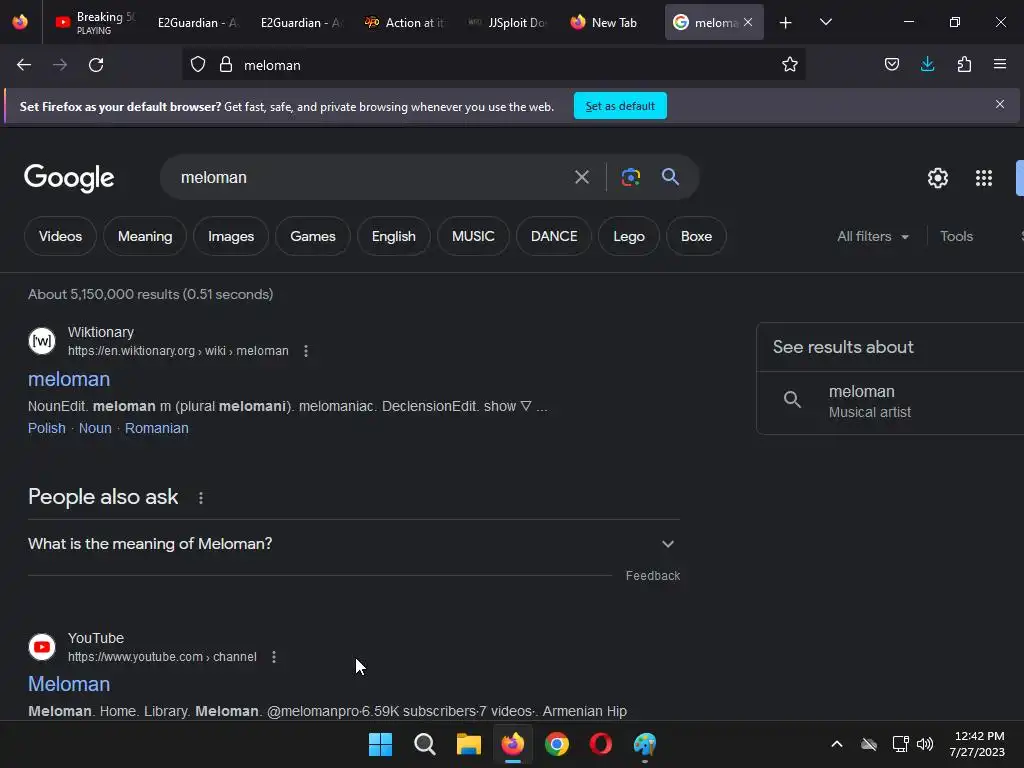
Task: Jump to Noun section link
Action: point(95,428)
